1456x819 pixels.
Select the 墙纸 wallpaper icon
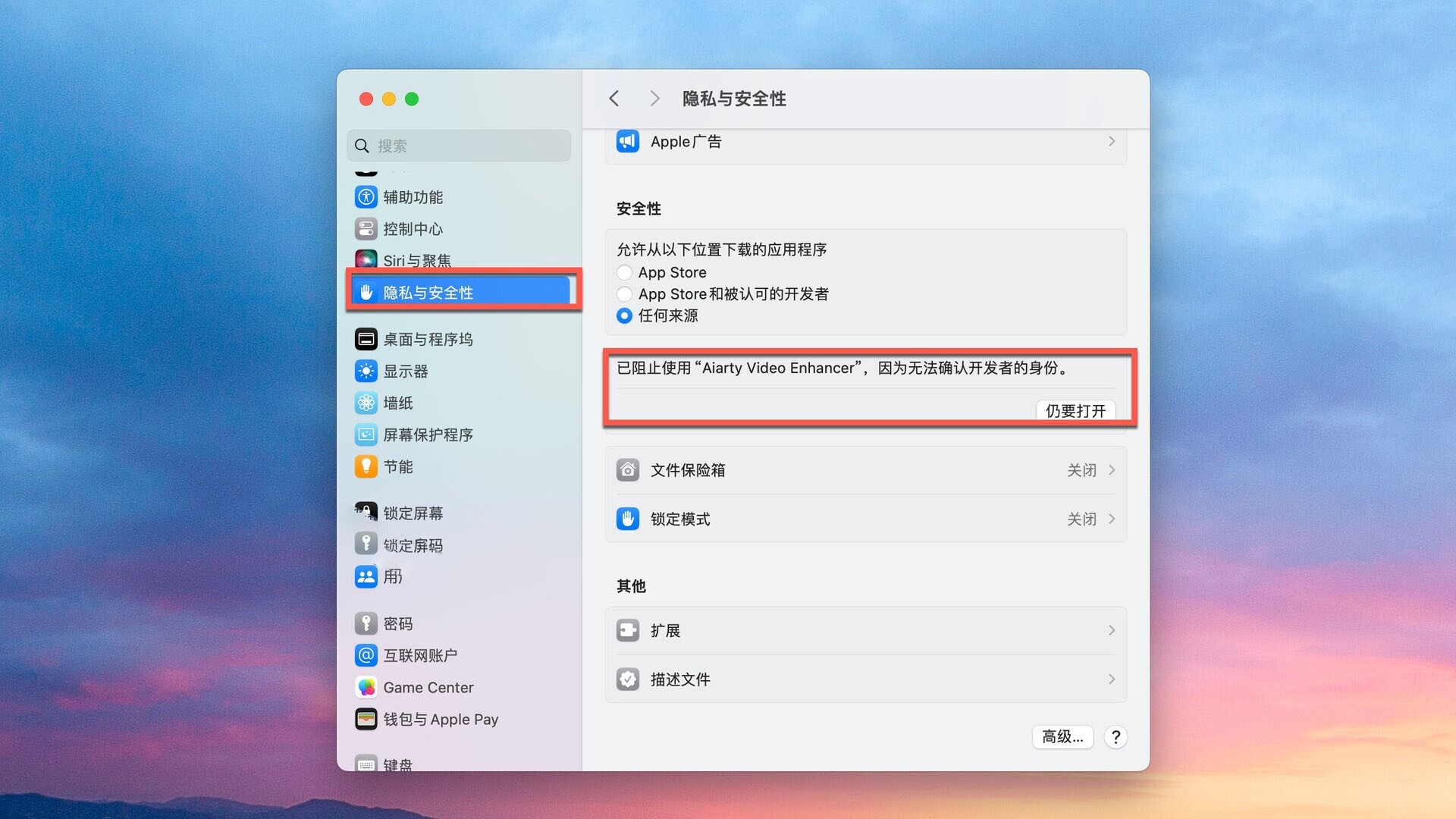click(x=367, y=403)
